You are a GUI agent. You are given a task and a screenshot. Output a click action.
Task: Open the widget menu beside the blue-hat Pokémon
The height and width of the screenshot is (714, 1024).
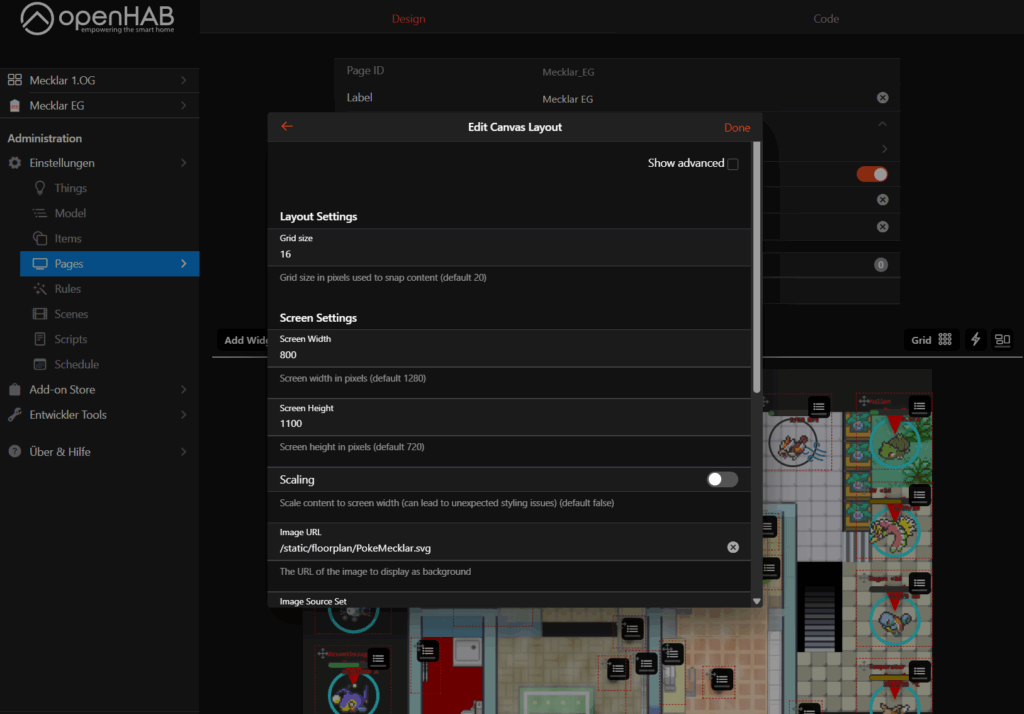[378, 658]
